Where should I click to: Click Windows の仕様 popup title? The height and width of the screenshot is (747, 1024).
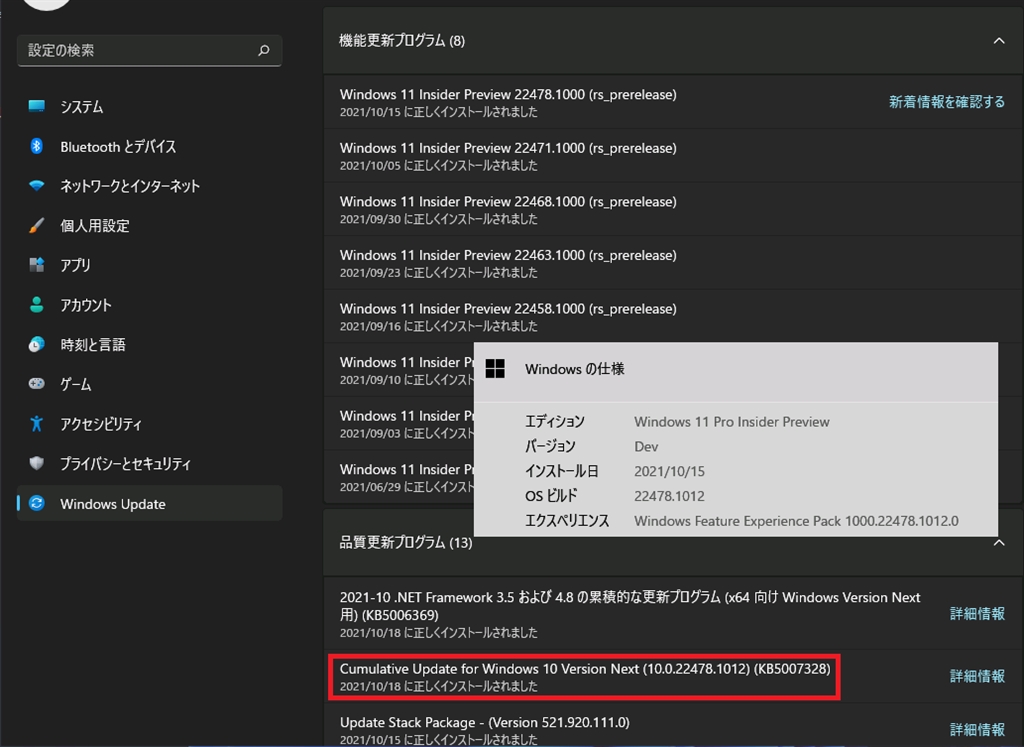pyautogui.click(x=575, y=369)
